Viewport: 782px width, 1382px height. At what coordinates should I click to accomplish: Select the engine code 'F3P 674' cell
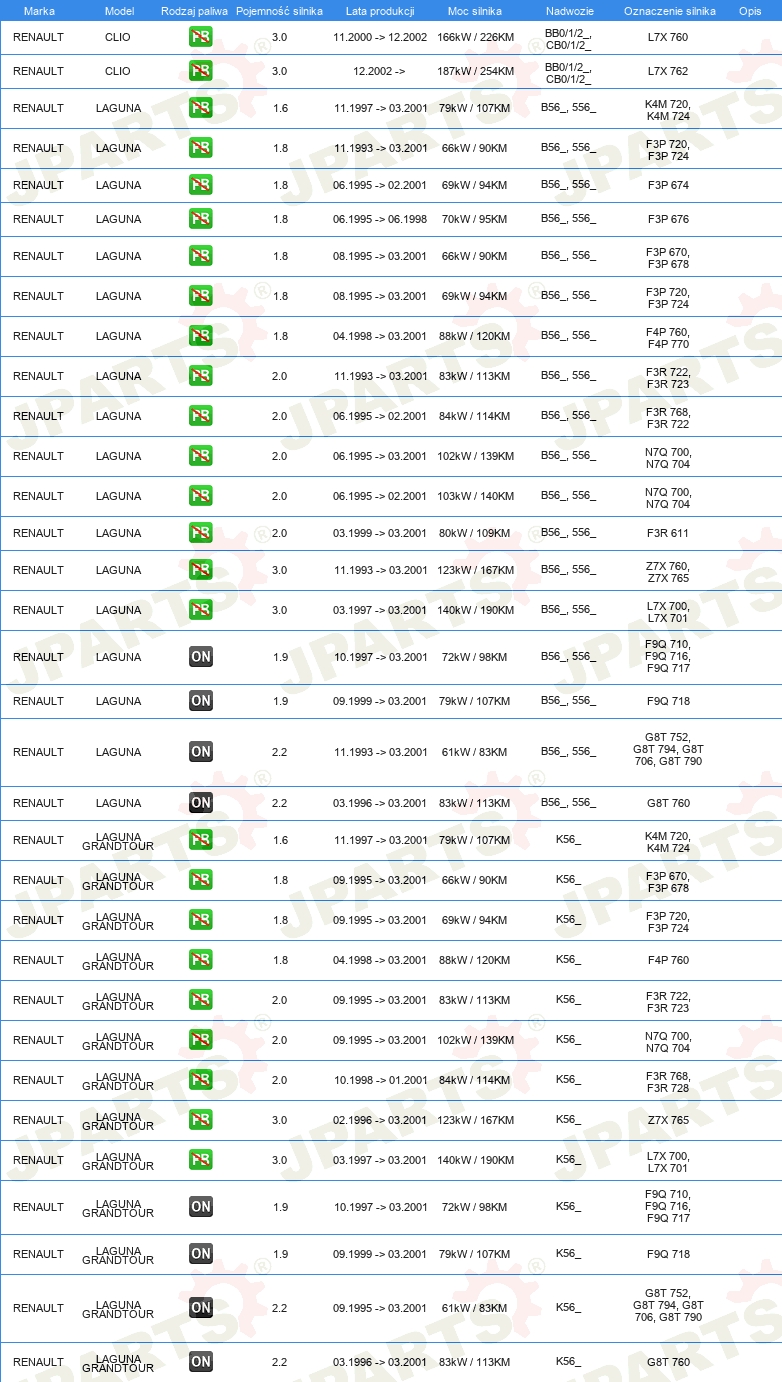tap(668, 185)
